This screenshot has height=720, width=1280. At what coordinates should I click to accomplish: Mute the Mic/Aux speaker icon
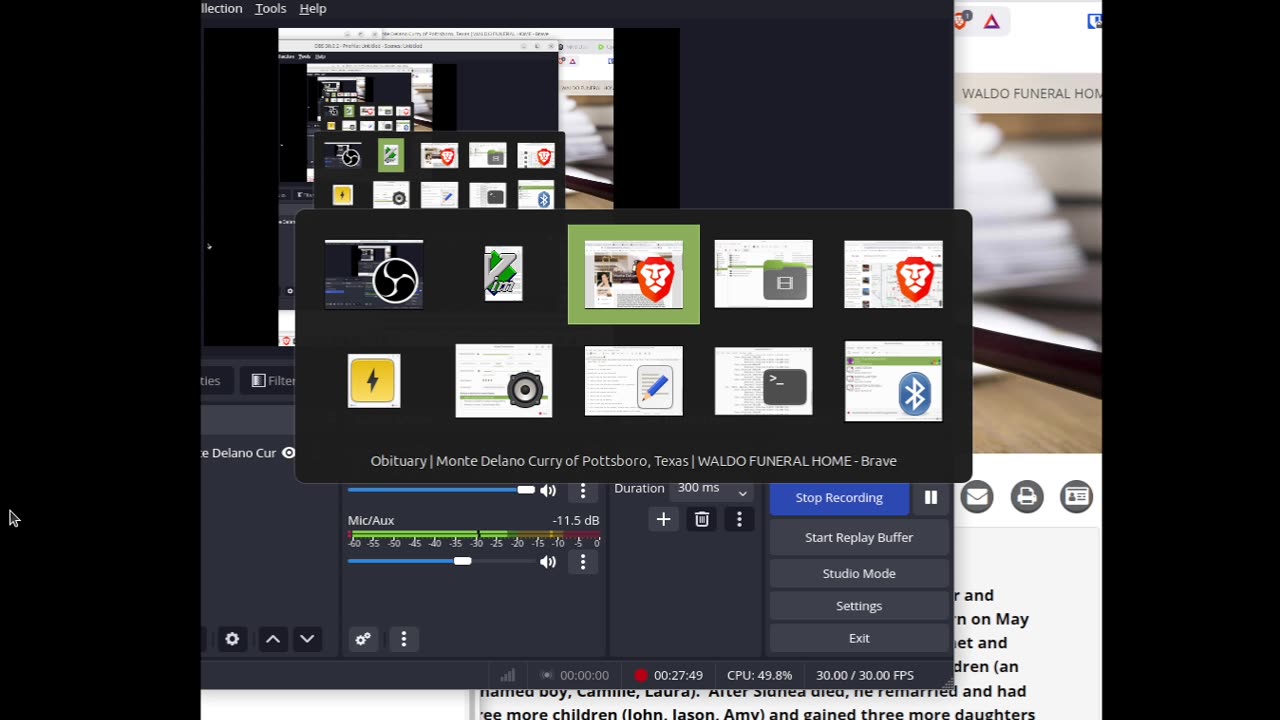pos(548,562)
